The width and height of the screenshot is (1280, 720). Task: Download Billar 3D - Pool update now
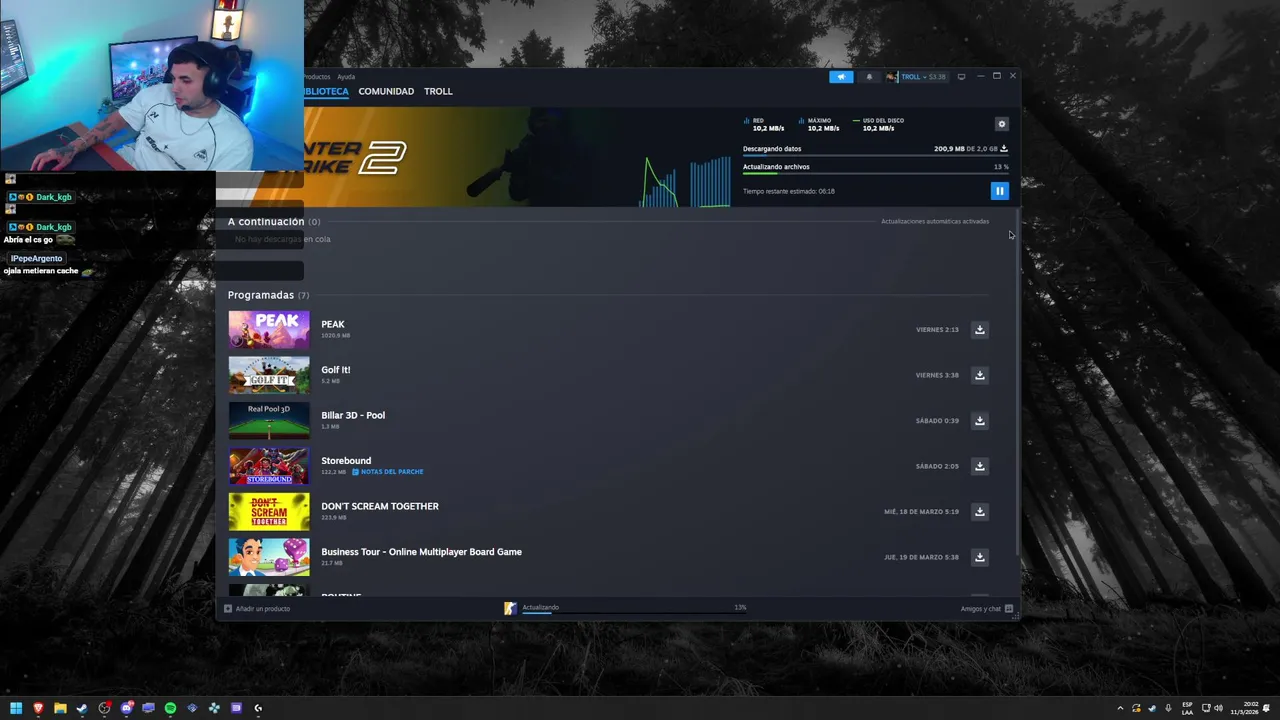(x=980, y=421)
